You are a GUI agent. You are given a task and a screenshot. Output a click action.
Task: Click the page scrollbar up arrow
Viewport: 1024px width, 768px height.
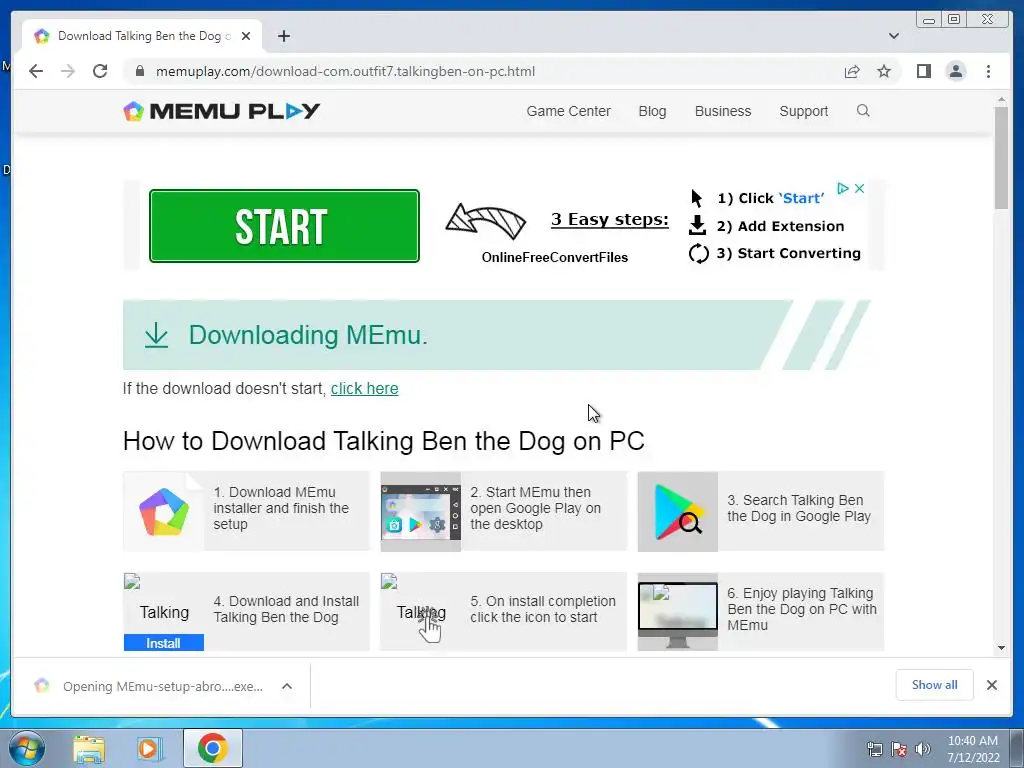click(1001, 99)
